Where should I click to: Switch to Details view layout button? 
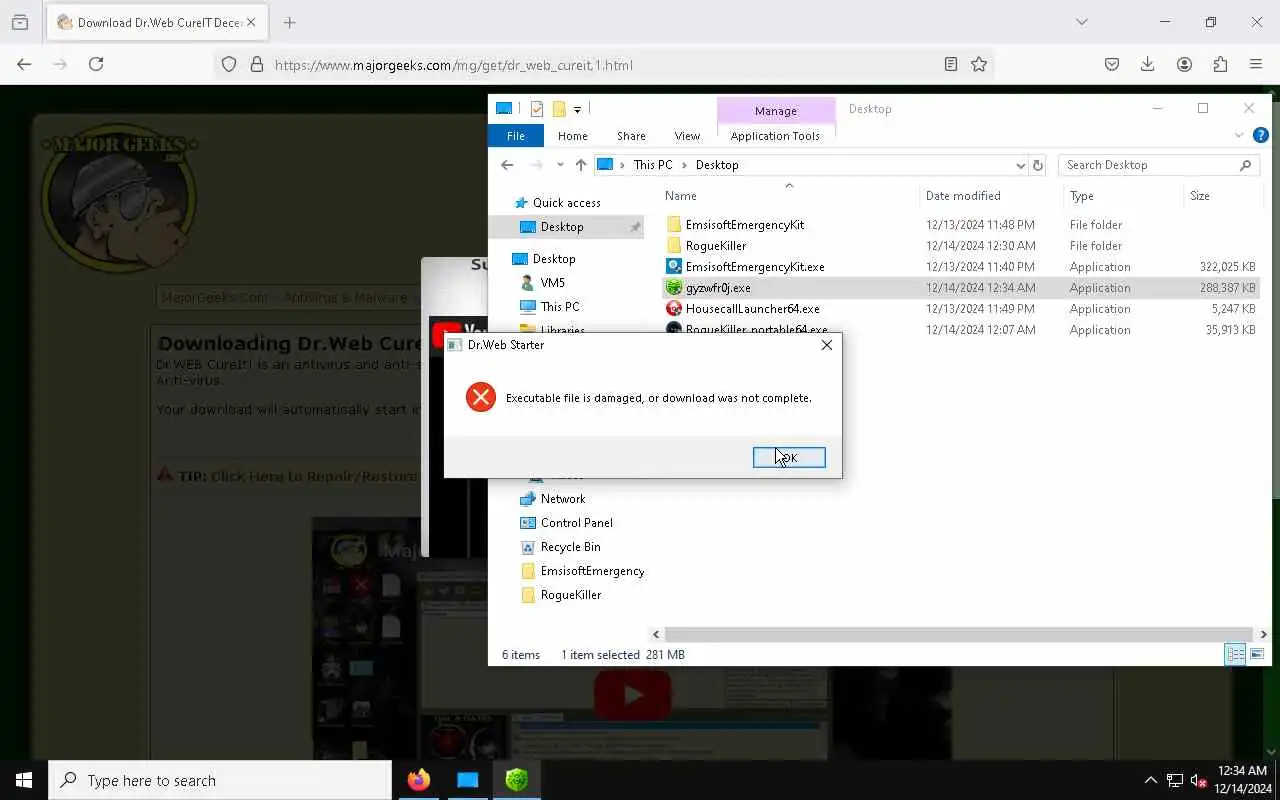[x=1235, y=654]
